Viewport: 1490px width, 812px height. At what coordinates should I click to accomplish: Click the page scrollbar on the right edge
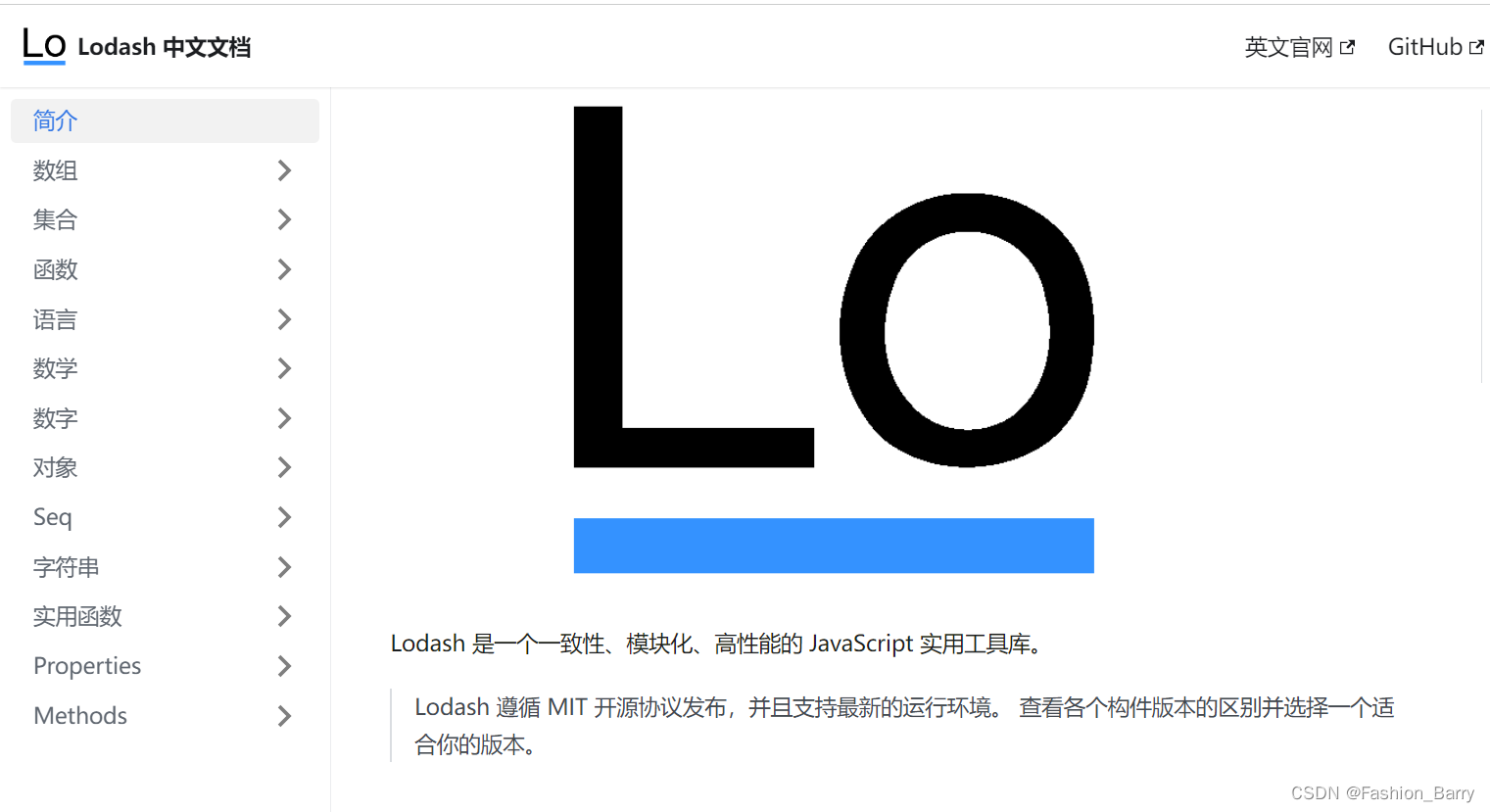click(1482, 245)
